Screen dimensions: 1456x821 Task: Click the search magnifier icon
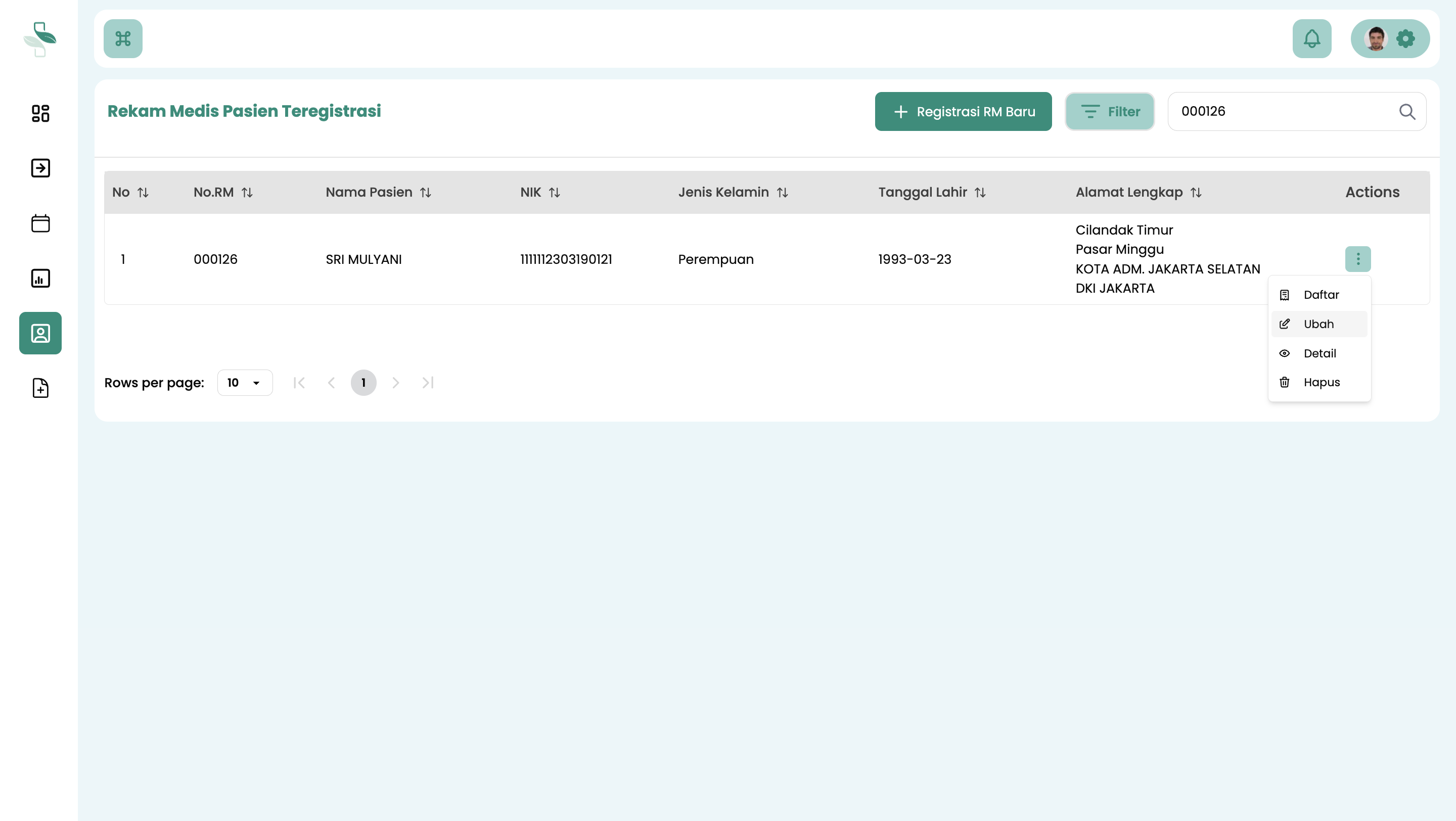tap(1407, 111)
